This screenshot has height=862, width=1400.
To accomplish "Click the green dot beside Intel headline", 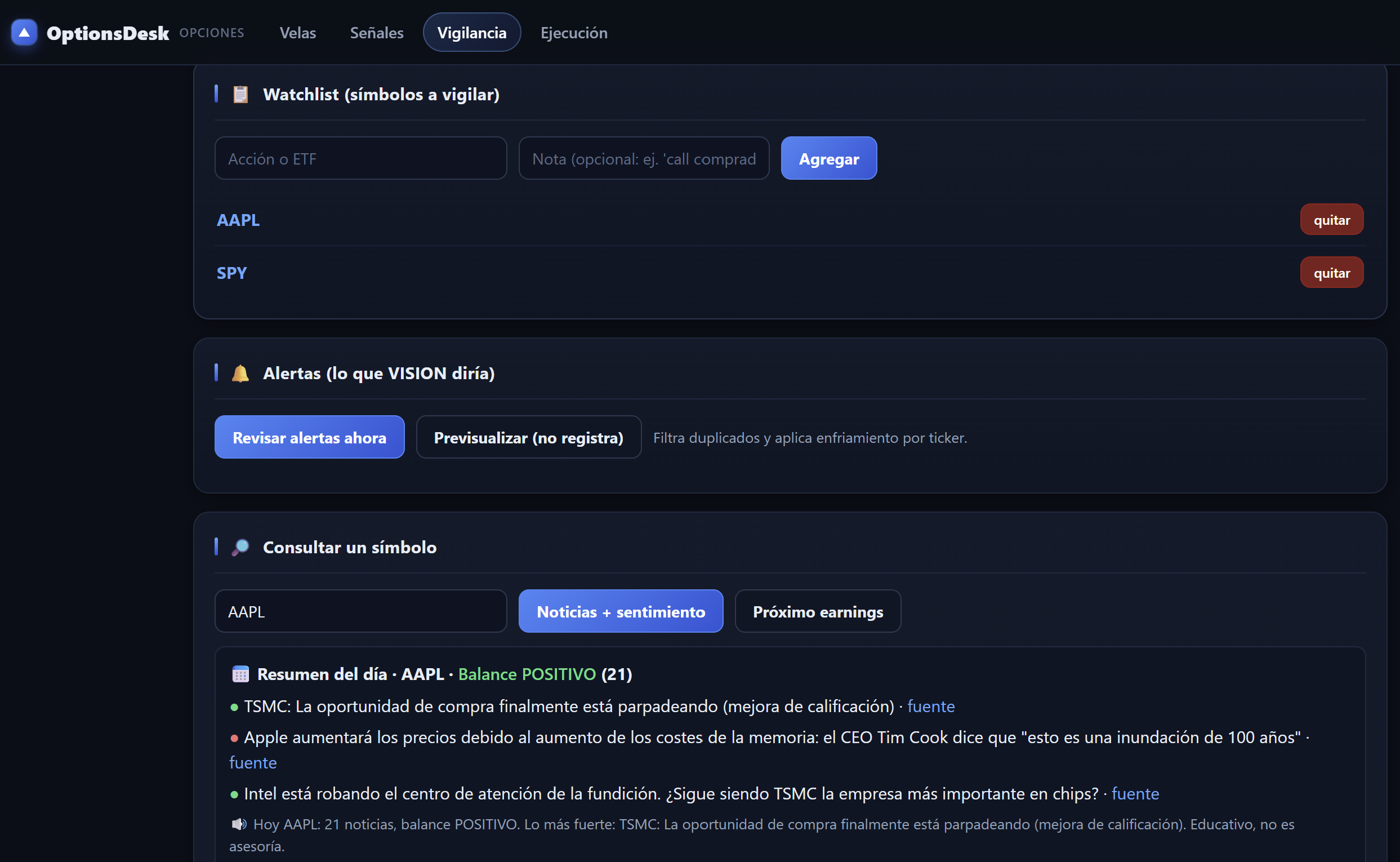I will (234, 795).
